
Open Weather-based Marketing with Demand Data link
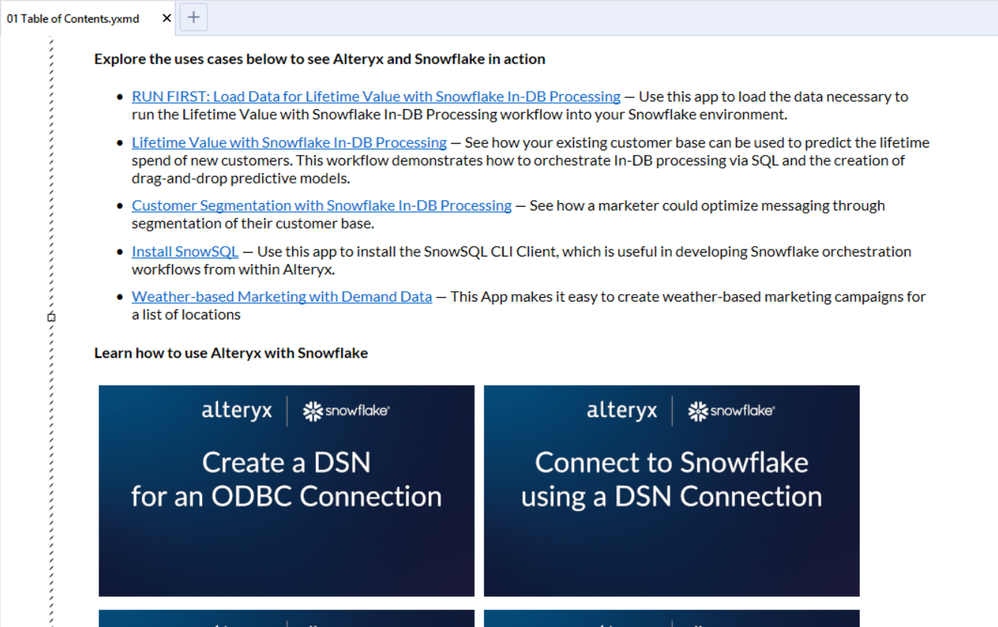point(281,297)
